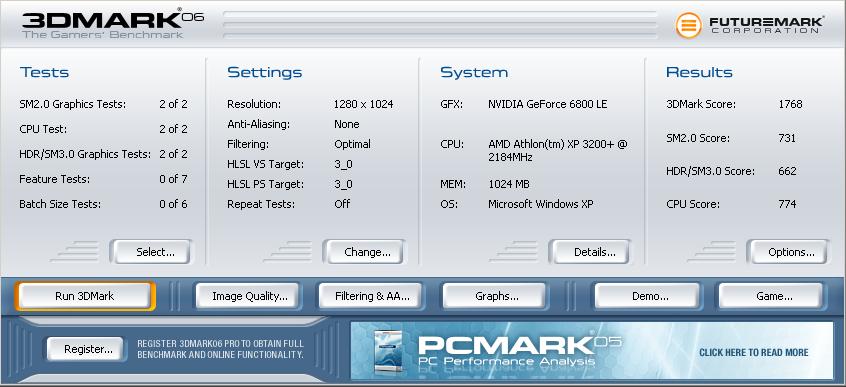Click 'Microsoft Windows XP' OS text
The height and width of the screenshot is (387, 846).
coord(541,204)
